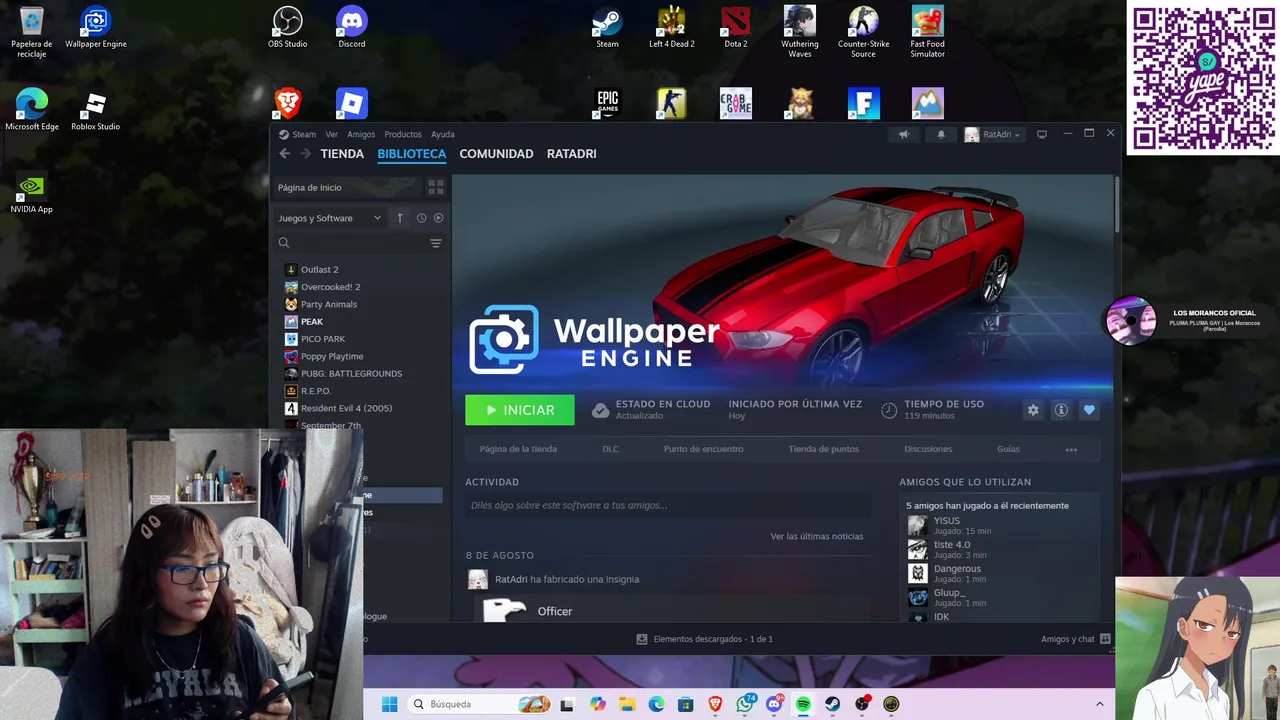The width and height of the screenshot is (1280, 720).
Task: Open Spotify from the taskbar
Action: 803,704
